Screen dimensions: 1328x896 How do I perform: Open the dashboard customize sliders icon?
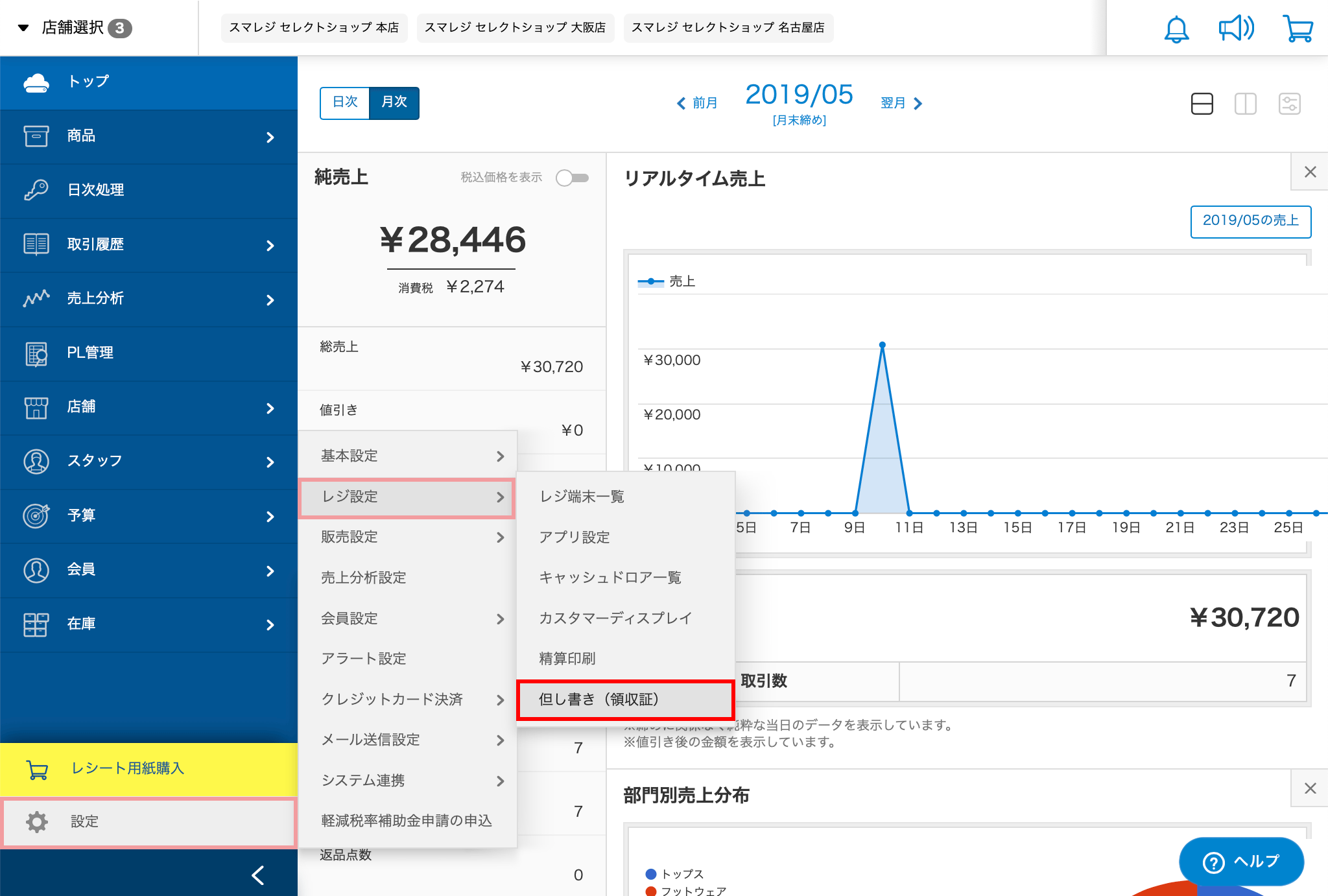pos(1290,104)
